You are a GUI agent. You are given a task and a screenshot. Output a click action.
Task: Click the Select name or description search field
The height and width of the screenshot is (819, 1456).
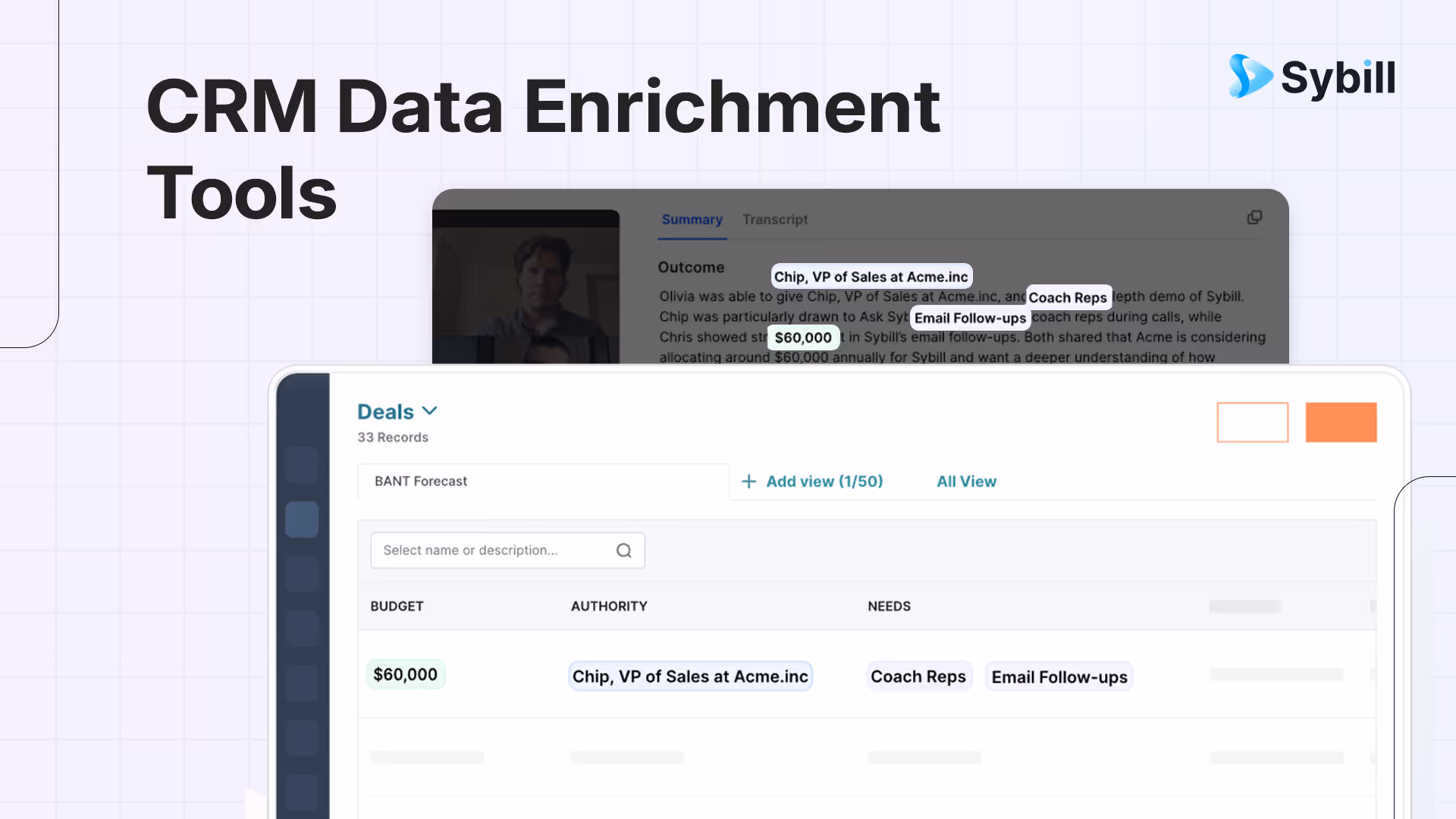(x=507, y=551)
